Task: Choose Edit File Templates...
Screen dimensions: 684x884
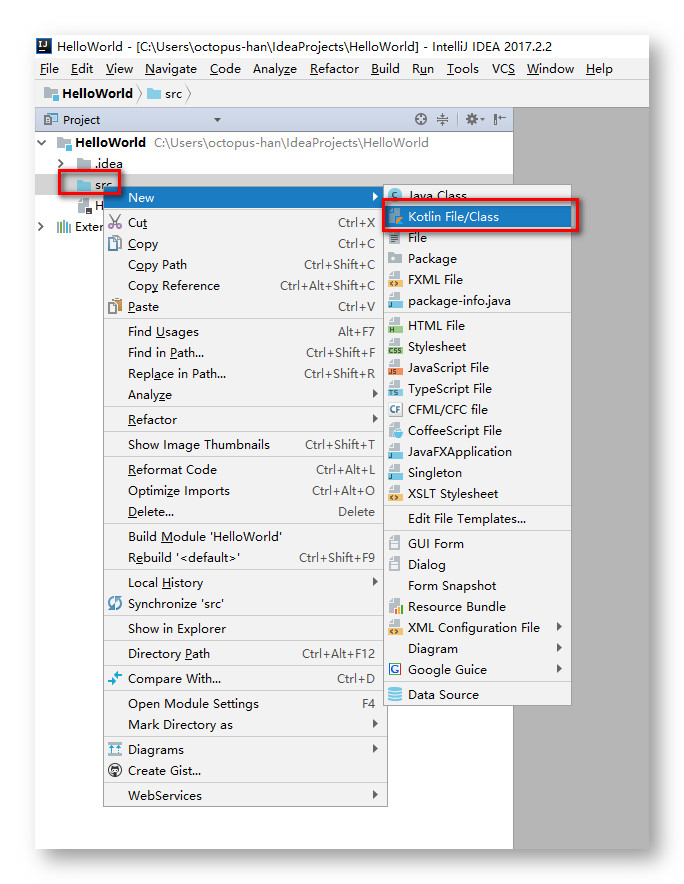Action: (478, 519)
